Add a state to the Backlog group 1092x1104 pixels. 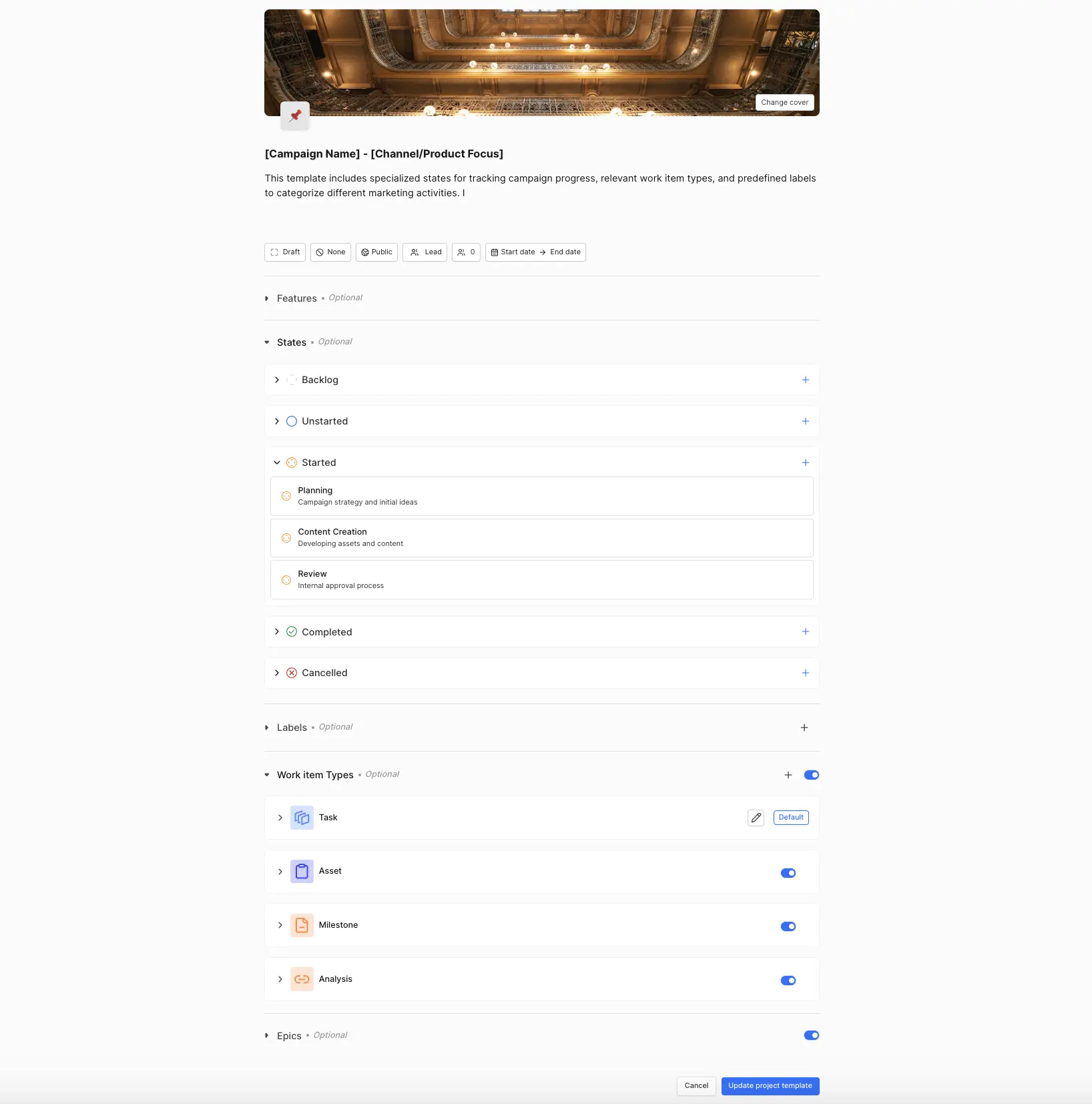[x=805, y=380]
